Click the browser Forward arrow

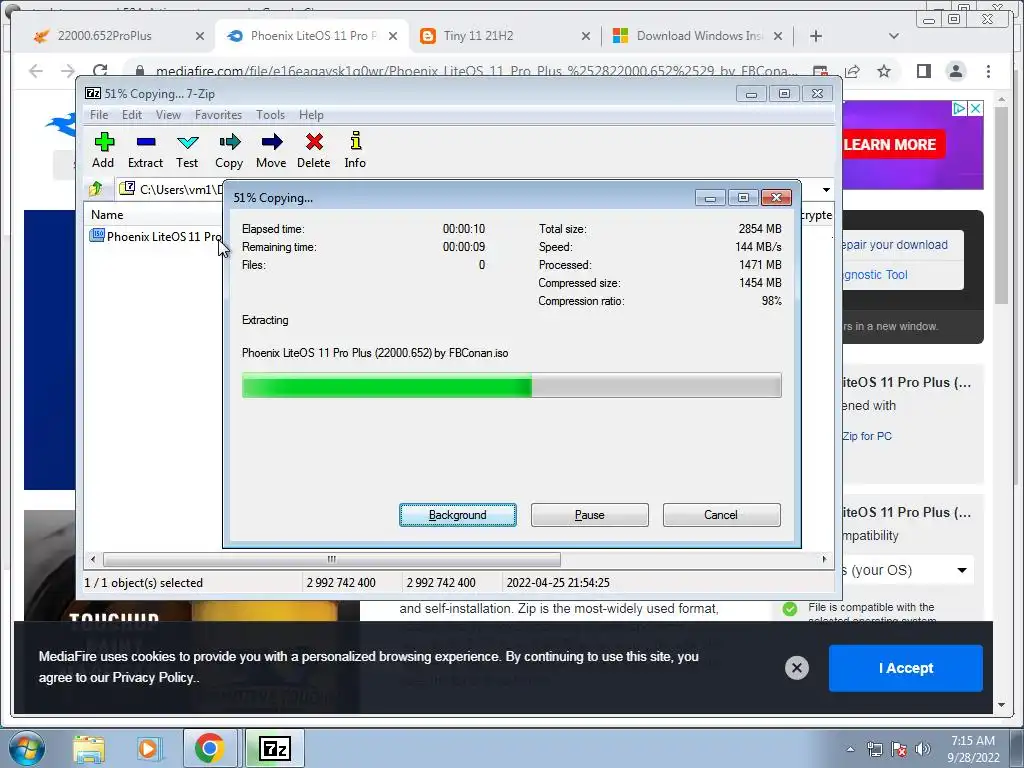tap(68, 71)
